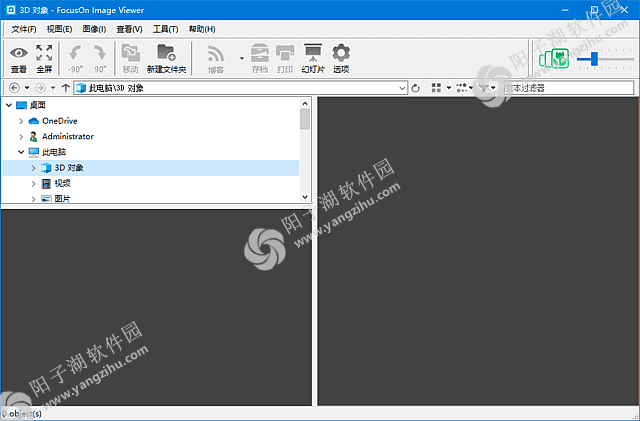Click the 打印 print icon
This screenshot has height=421, width=640.
coord(285,53)
